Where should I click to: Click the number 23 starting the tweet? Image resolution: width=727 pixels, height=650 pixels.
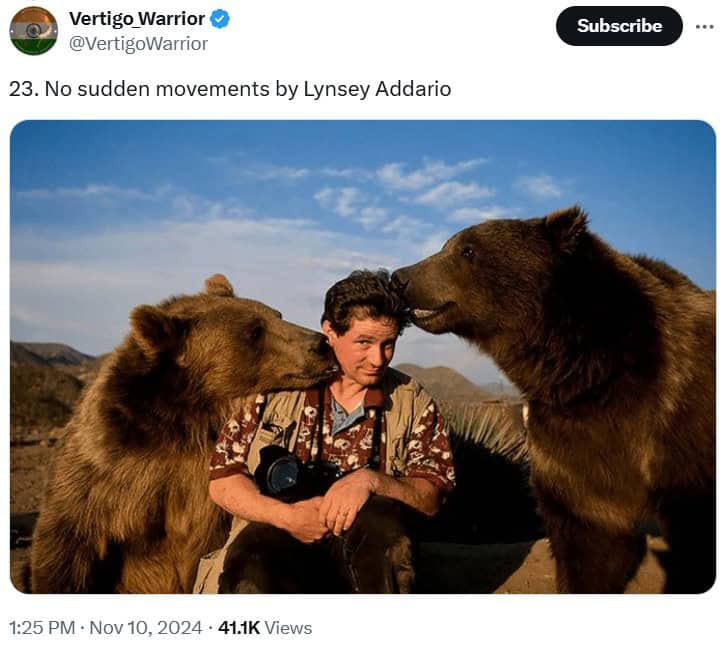21,89
